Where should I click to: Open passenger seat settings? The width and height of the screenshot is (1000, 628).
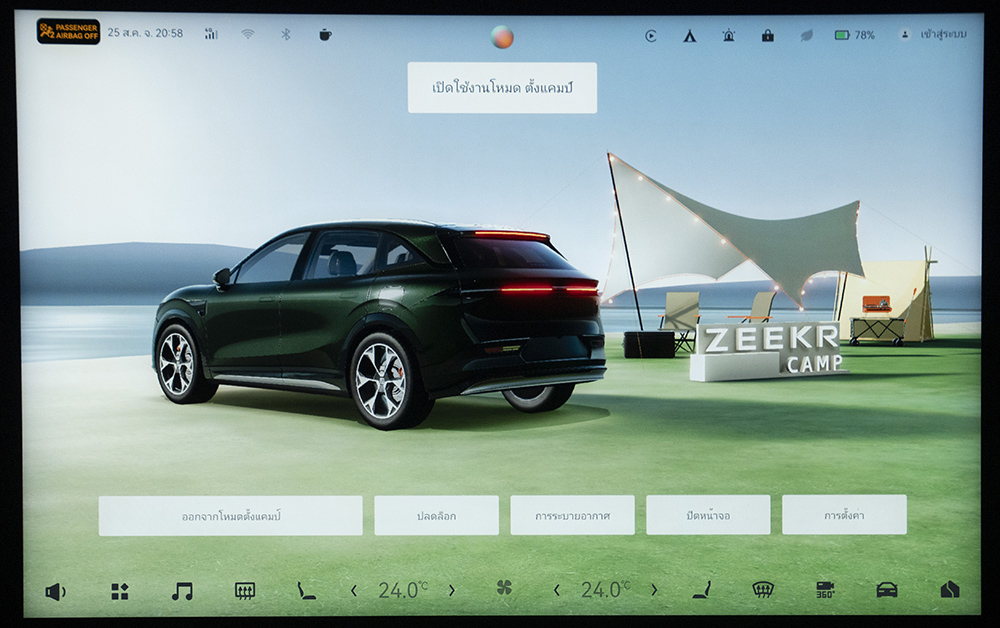click(702, 590)
